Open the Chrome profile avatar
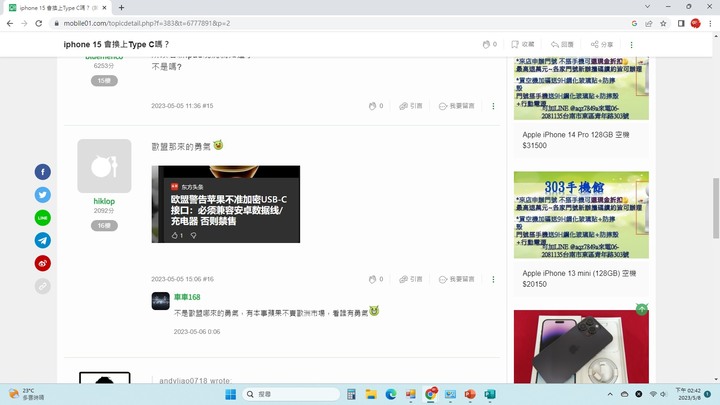This screenshot has width=720, height=405. (695, 23)
